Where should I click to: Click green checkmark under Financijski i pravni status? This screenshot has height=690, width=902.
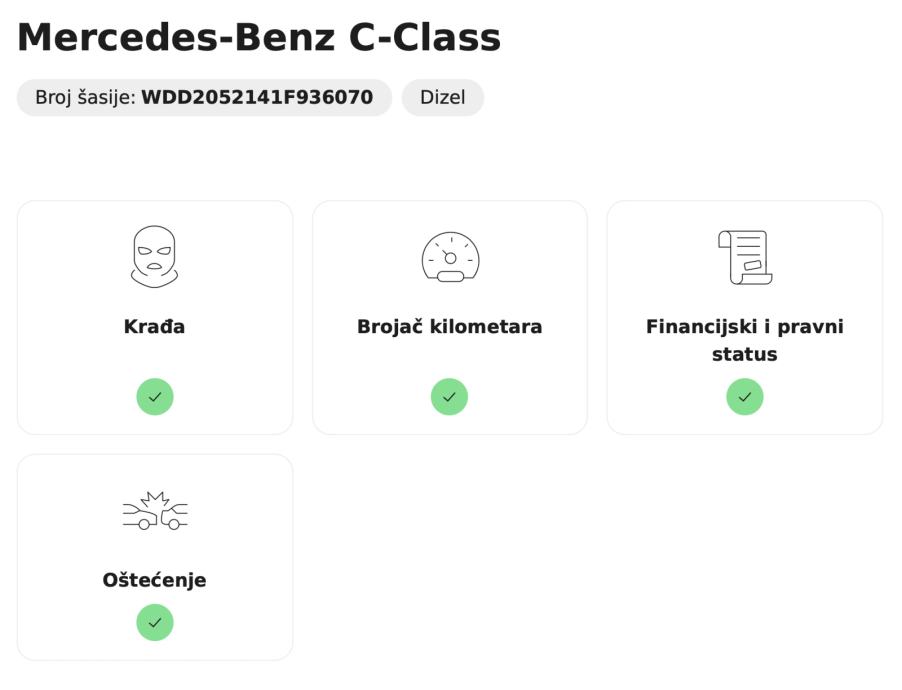(745, 397)
